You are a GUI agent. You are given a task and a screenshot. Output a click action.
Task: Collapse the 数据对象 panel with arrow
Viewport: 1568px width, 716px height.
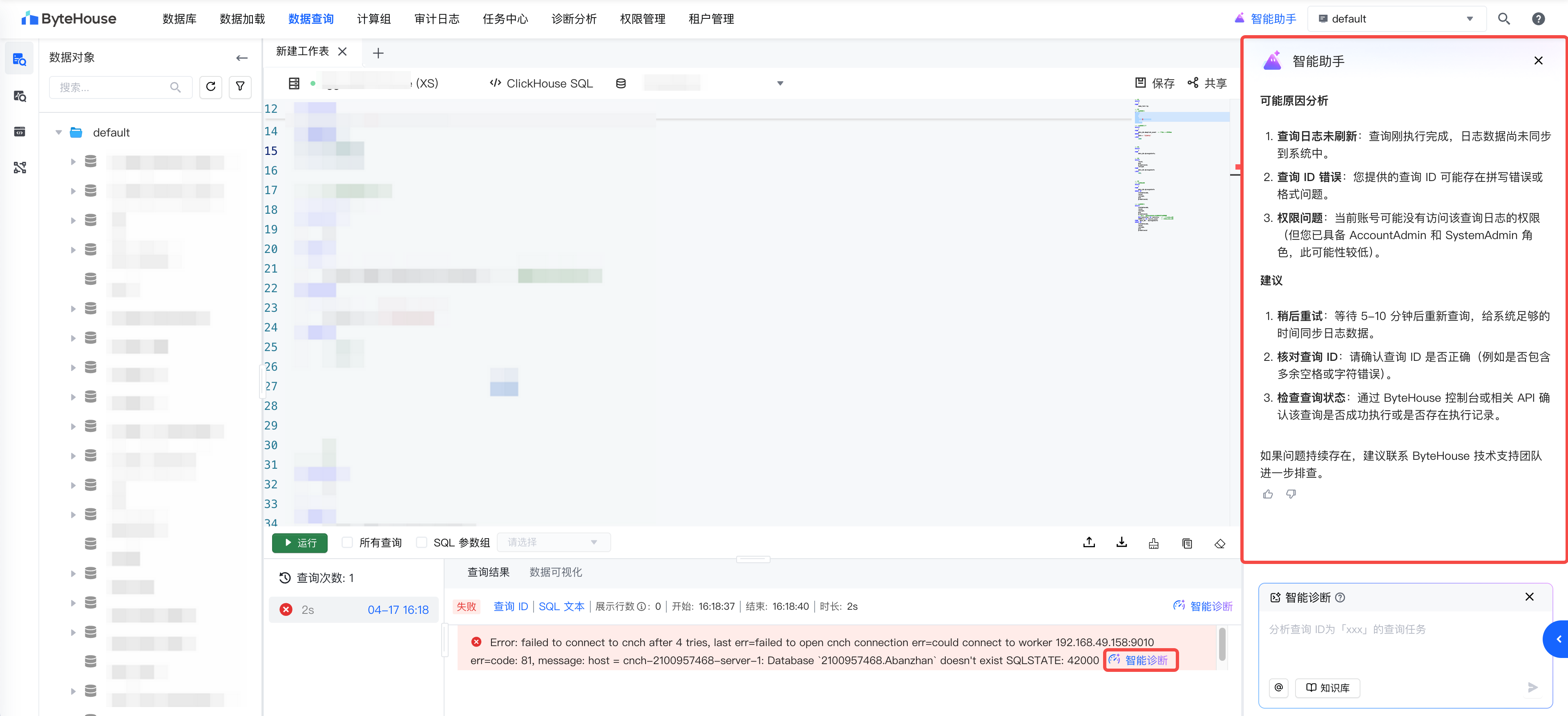pos(241,58)
